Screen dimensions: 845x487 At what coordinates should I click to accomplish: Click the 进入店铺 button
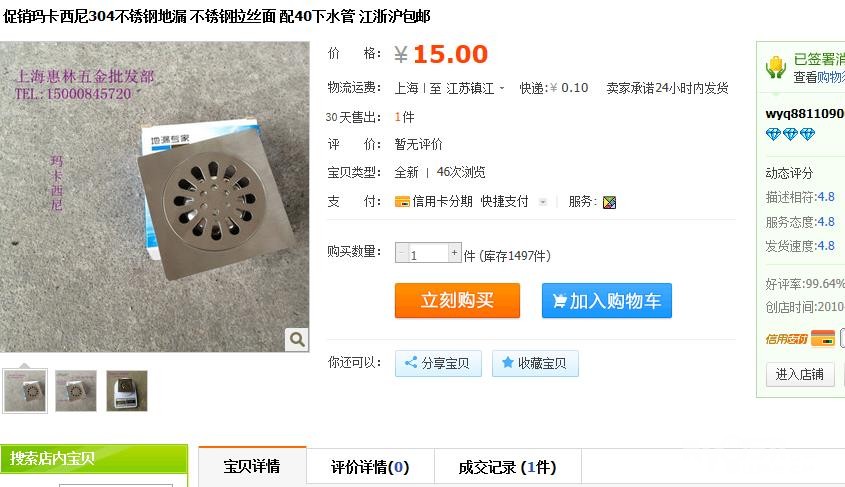(x=800, y=374)
